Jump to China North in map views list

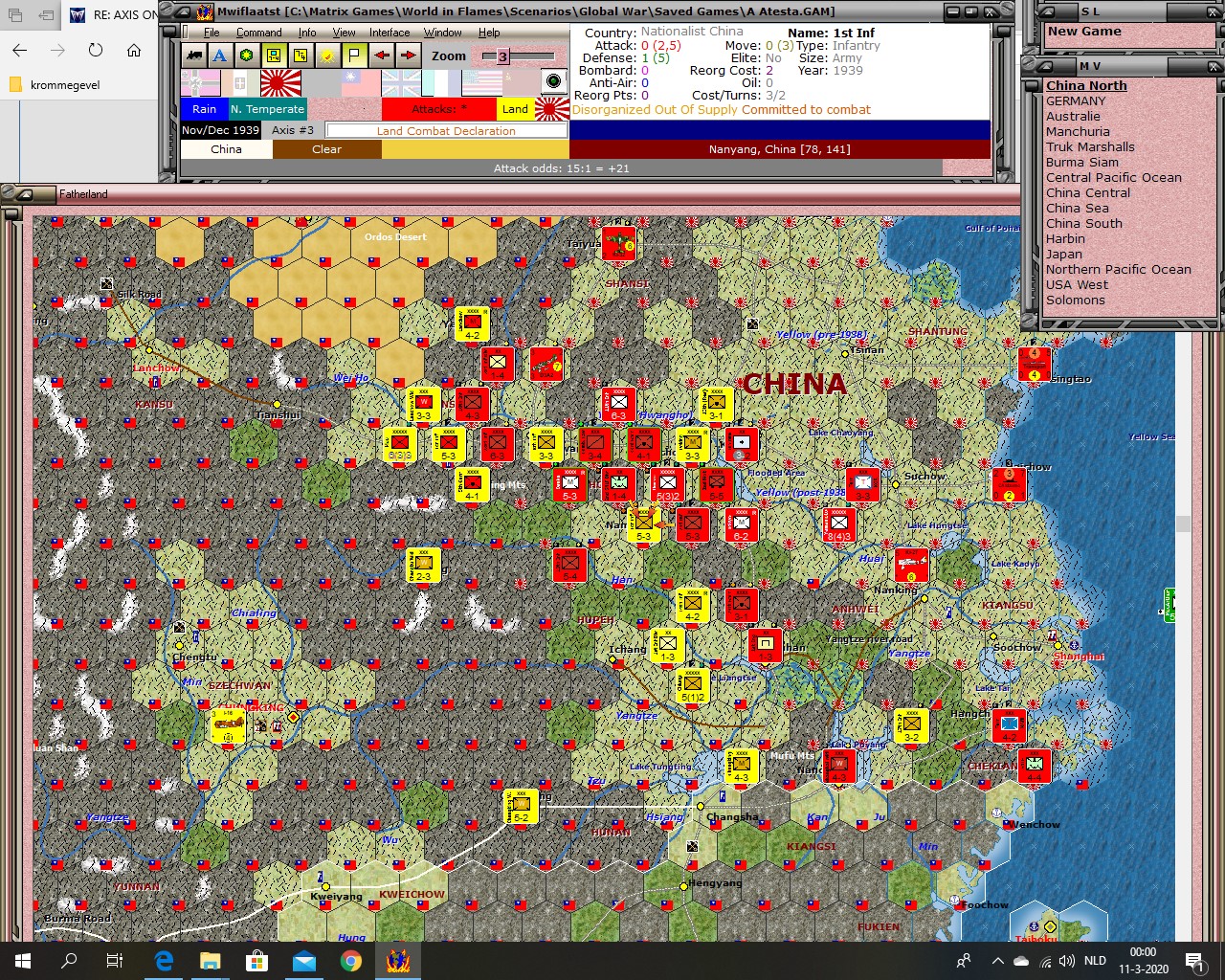click(1086, 85)
